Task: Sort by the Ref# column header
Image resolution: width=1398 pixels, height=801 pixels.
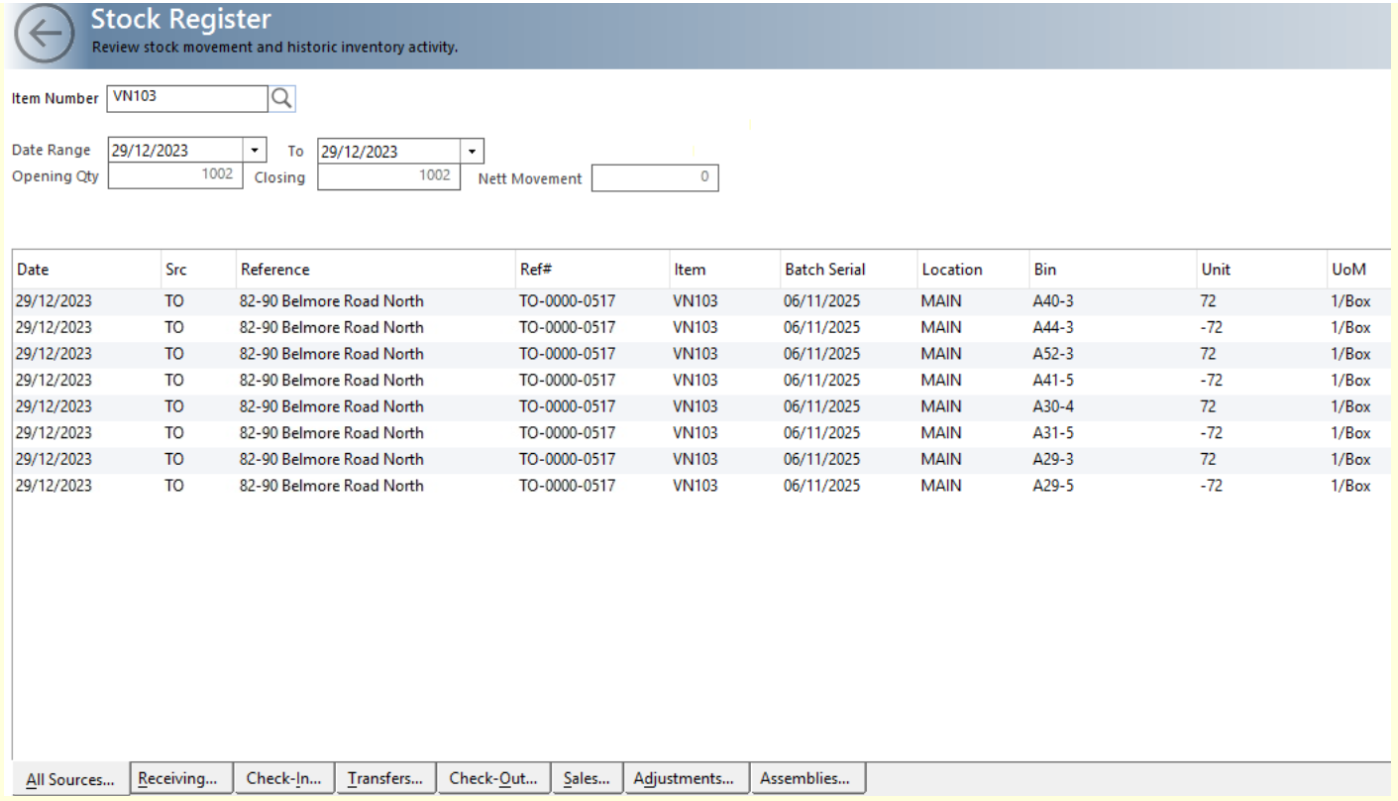Action: tap(592, 269)
